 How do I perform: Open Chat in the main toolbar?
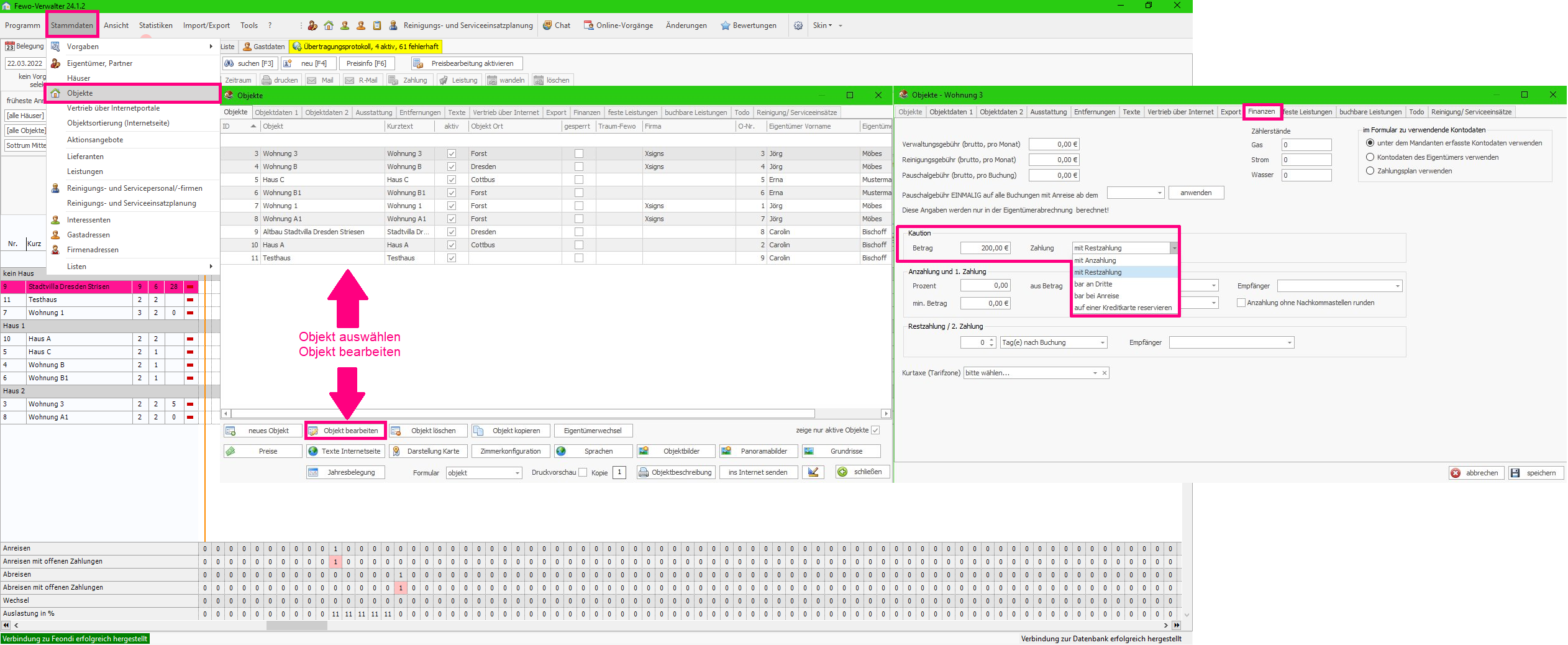click(557, 25)
